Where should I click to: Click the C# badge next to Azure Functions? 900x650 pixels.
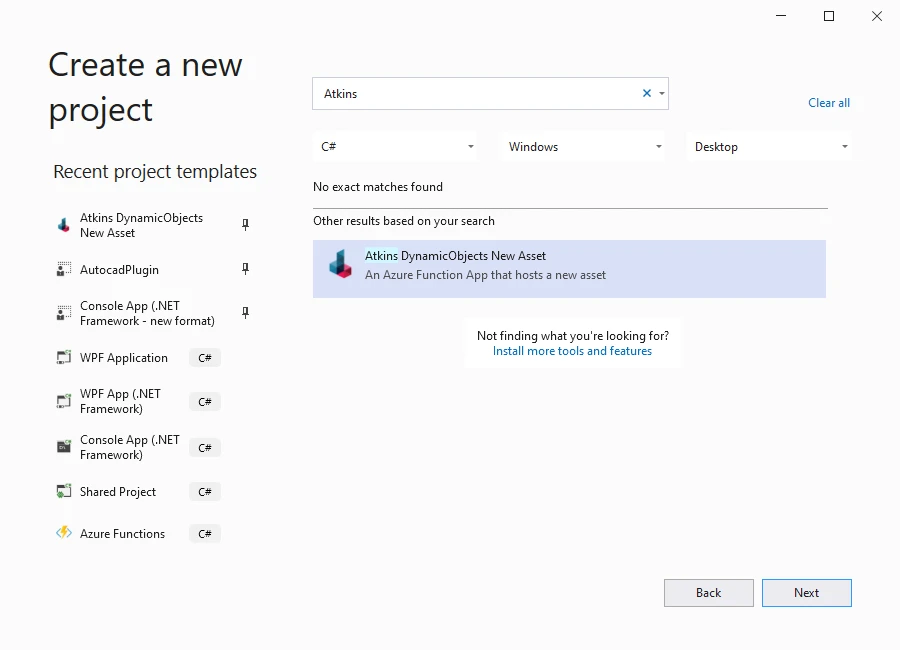[204, 533]
